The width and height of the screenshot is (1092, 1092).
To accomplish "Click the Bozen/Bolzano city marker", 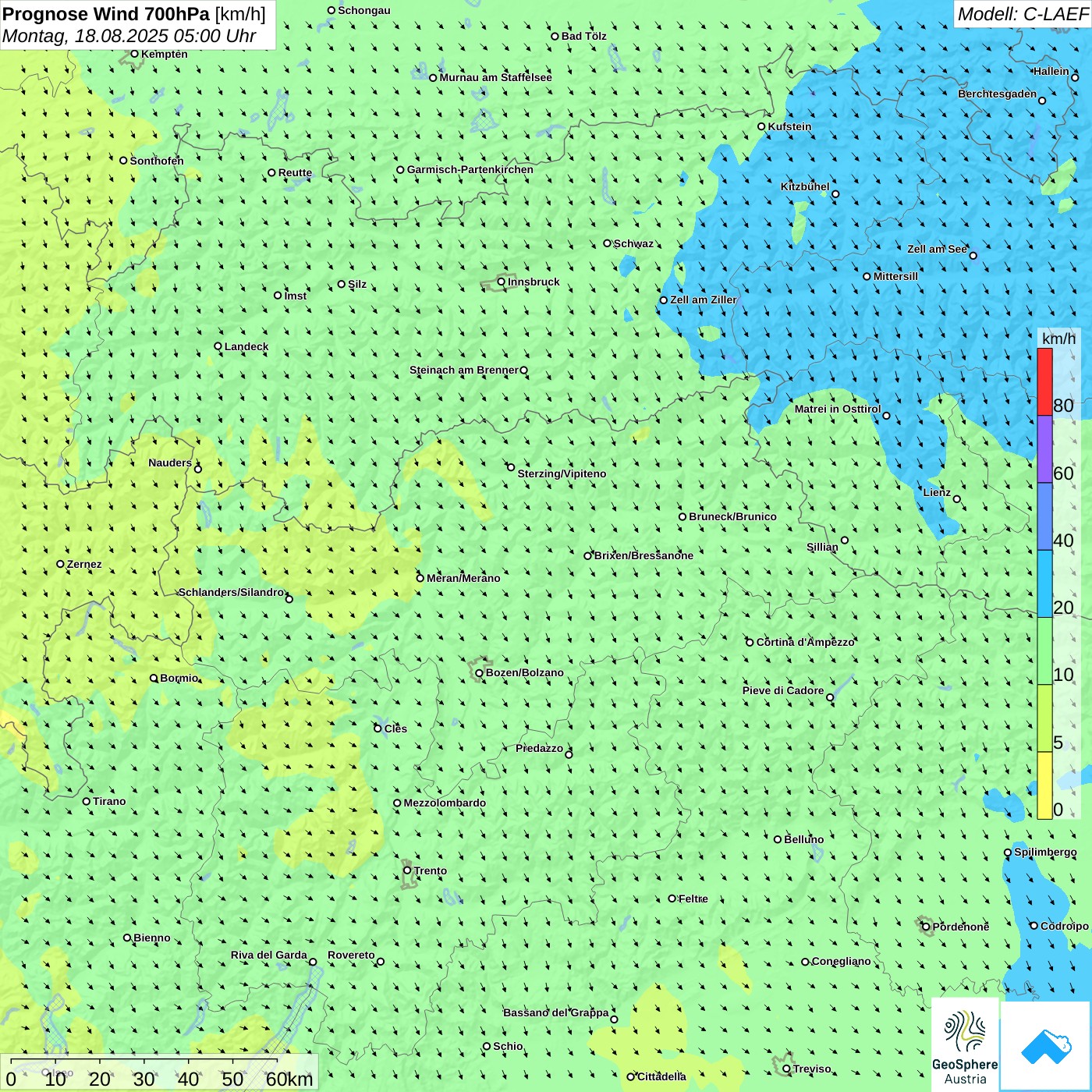I will point(479,673).
